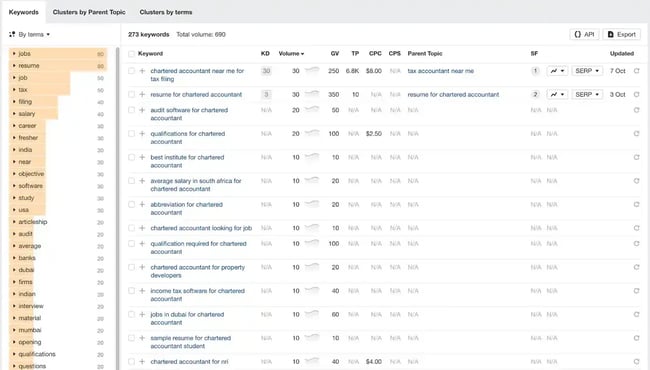Click the Export button

(621, 34)
